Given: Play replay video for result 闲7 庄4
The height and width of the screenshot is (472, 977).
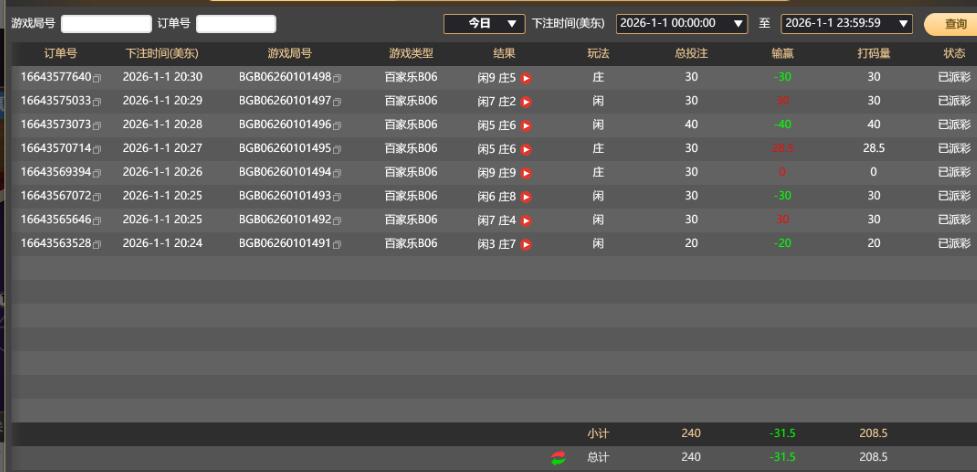Looking at the screenshot, I should click(526, 221).
